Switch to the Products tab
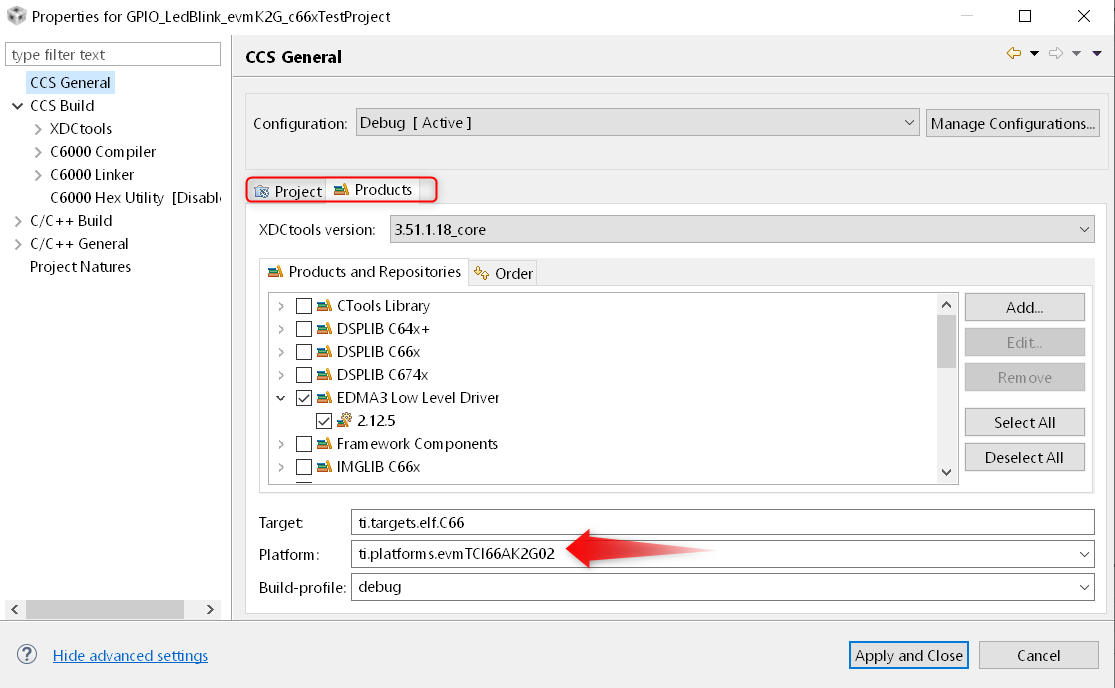Viewport: 1115px width, 688px height. point(373,190)
